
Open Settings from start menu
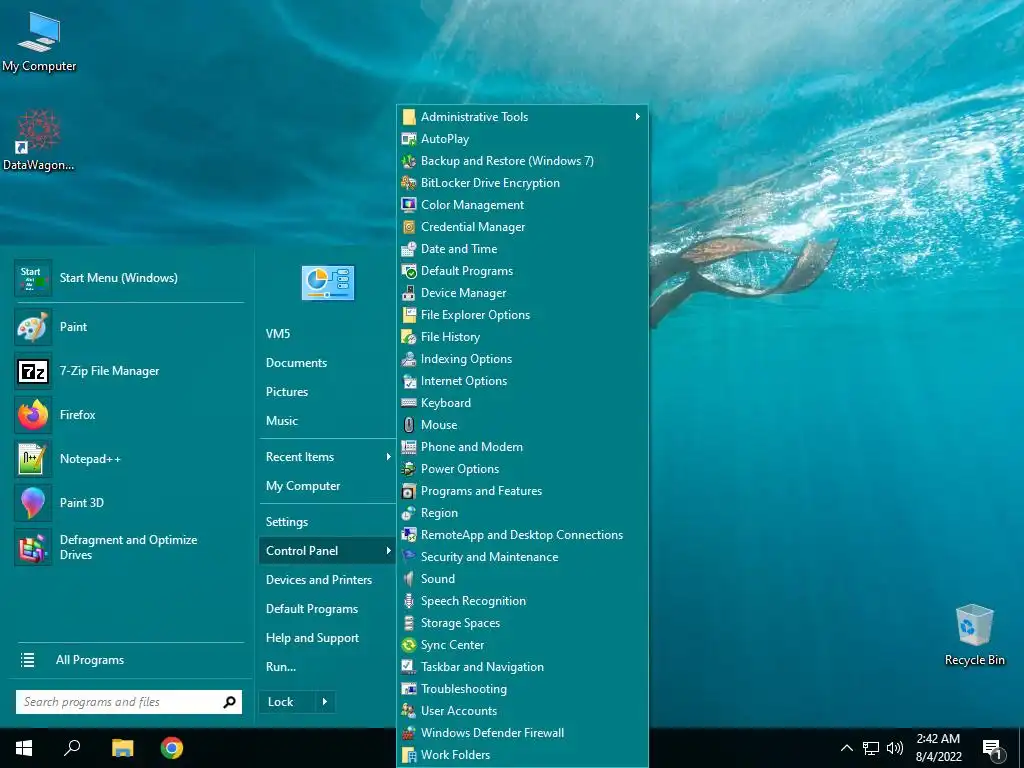pos(328,522)
